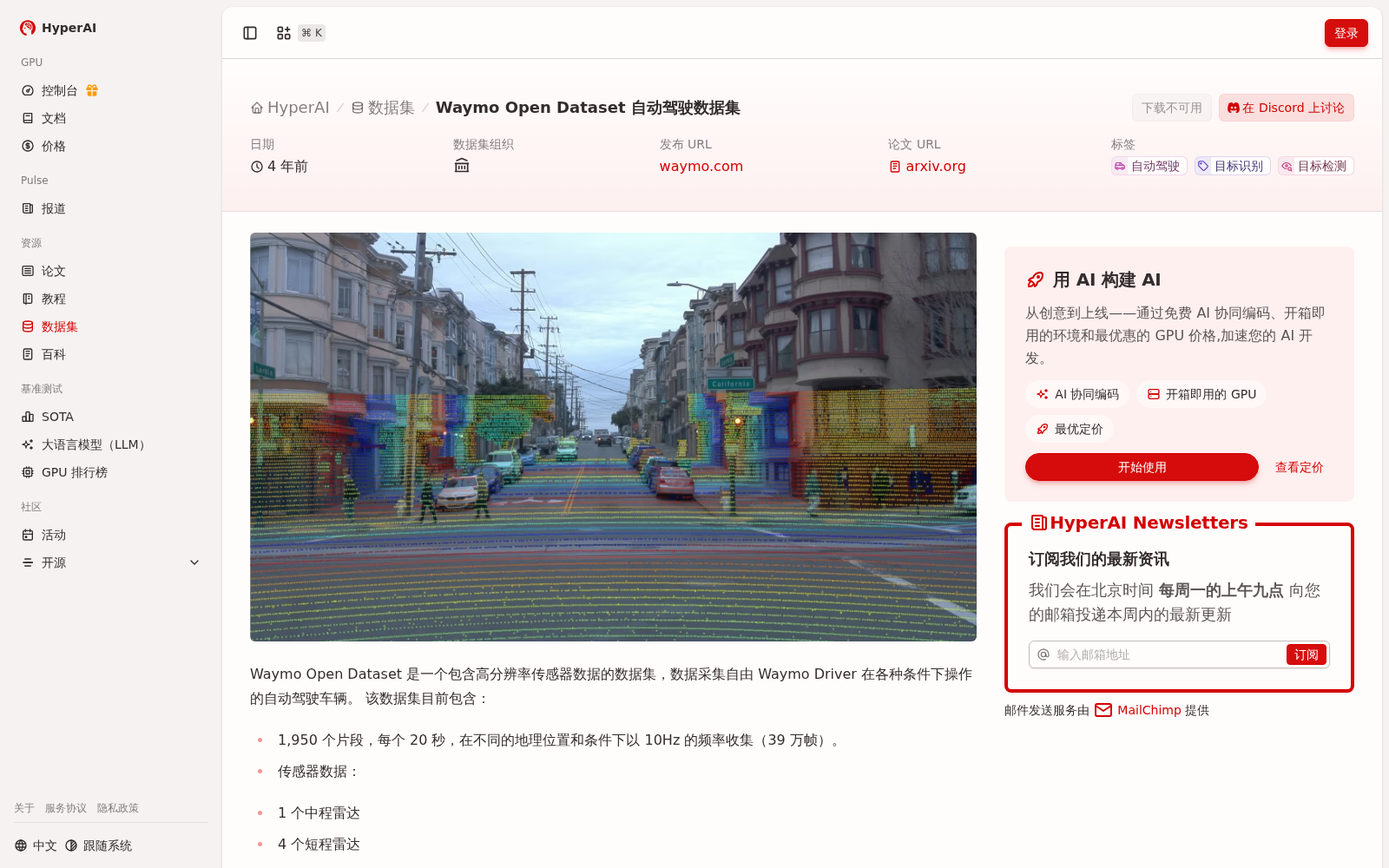Image resolution: width=1389 pixels, height=868 pixels.
Task: Focus the 输入邮箱地址 email field
Action: click(x=1168, y=654)
